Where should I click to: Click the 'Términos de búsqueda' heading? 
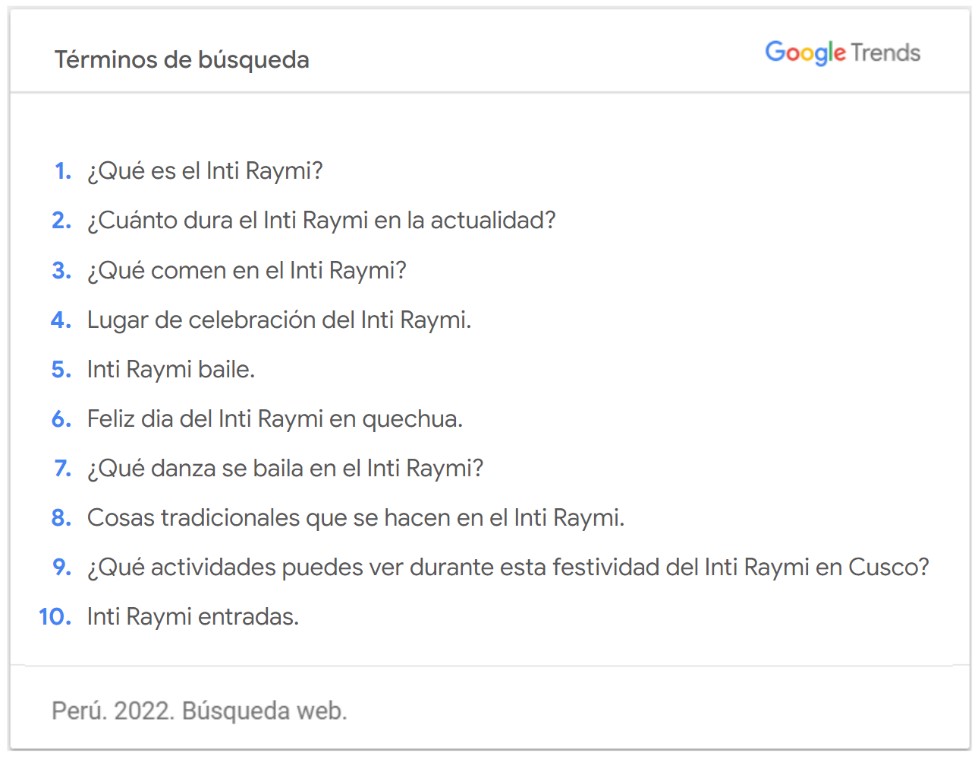(x=182, y=60)
